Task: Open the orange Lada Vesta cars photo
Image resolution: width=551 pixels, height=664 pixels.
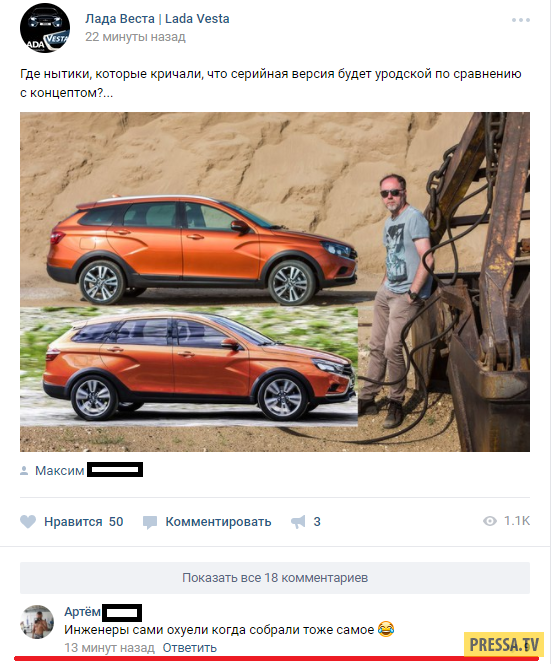Action: [x=275, y=282]
